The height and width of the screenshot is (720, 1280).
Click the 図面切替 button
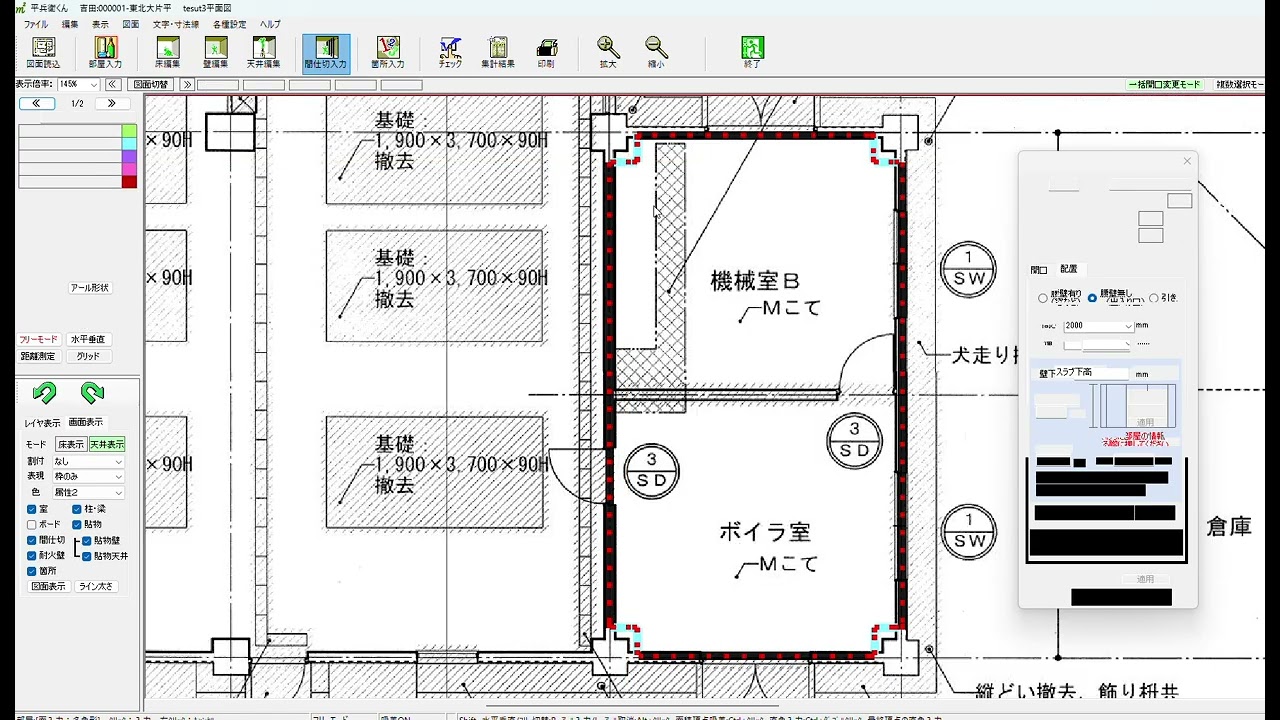pos(151,85)
